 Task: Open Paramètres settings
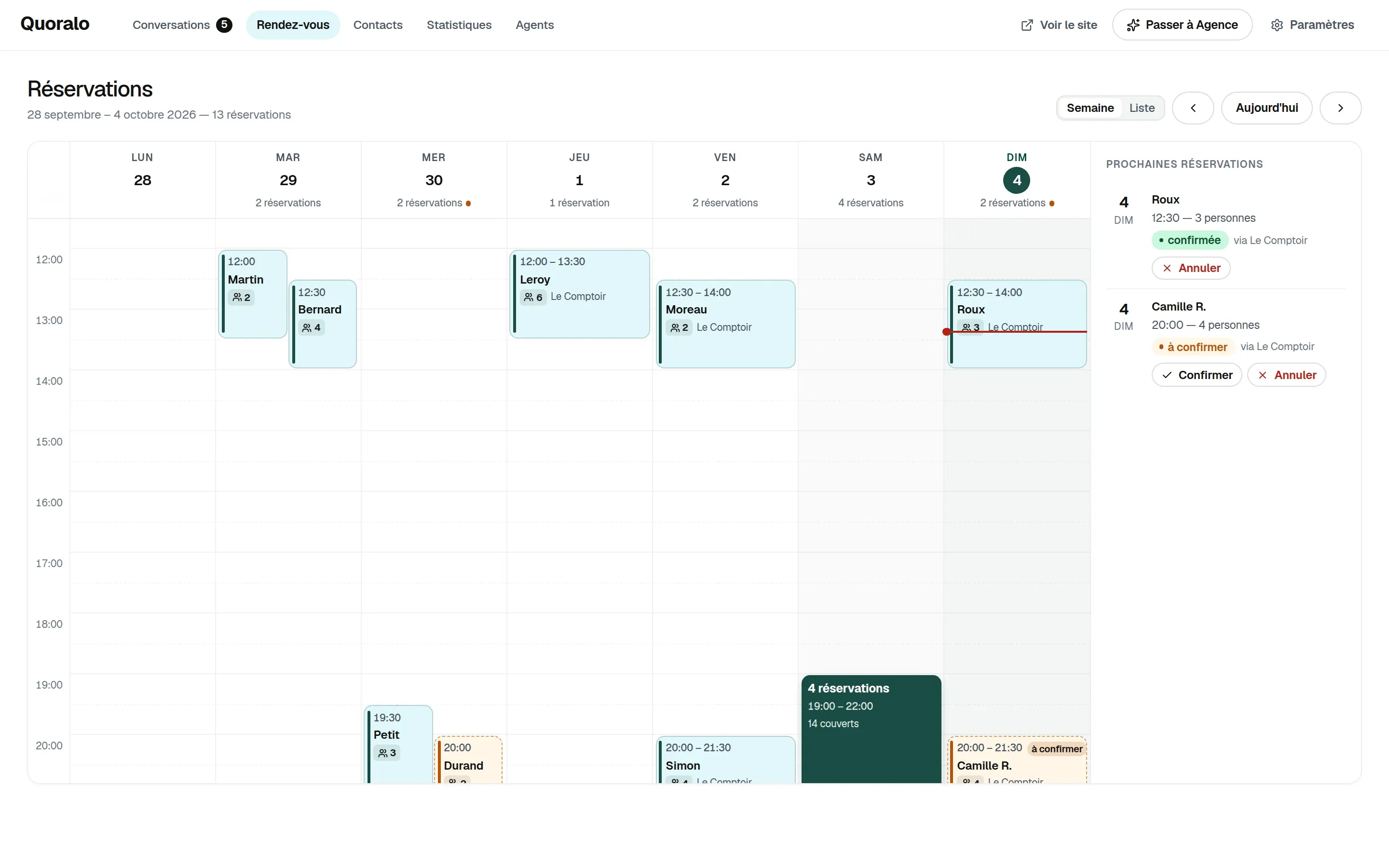[1312, 25]
